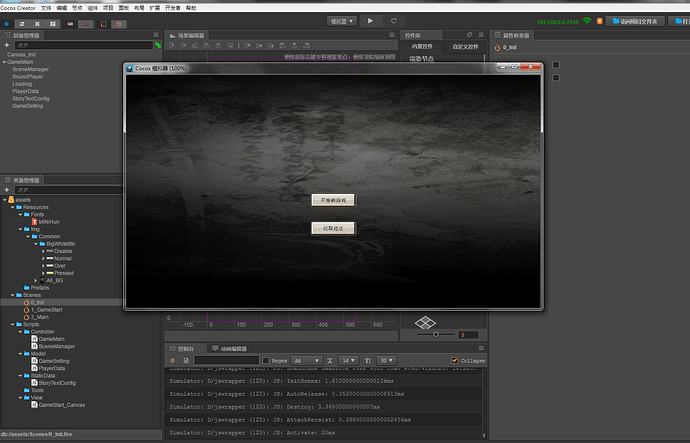Toggle the first checkbox in the inspector
The image size is (690, 443).
pos(556,65)
